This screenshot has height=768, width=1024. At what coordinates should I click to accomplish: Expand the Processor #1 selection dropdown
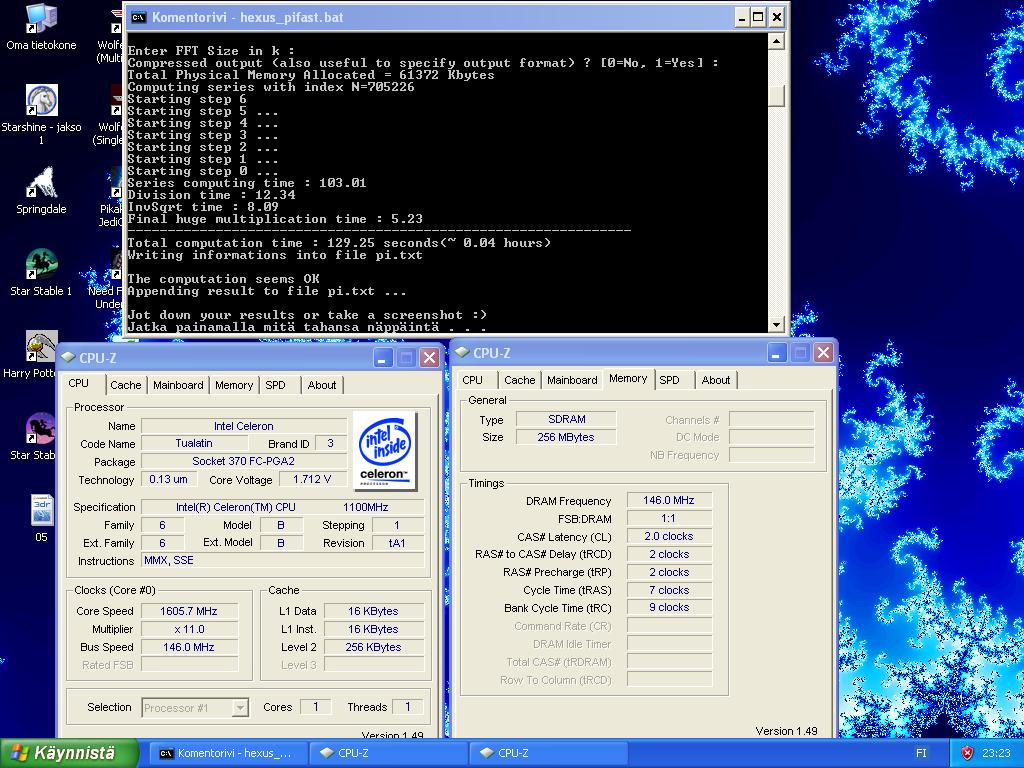[240, 707]
